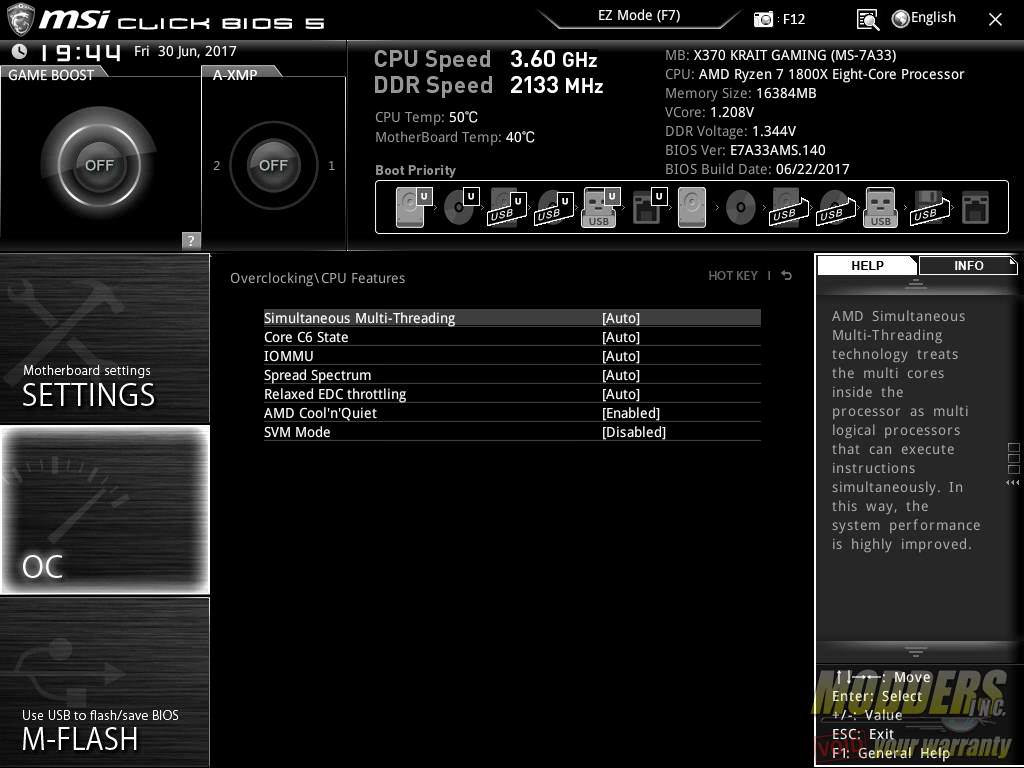Screen dimensions: 1024x768
Task: Click the MSI dragon shield logo
Action: [20, 18]
